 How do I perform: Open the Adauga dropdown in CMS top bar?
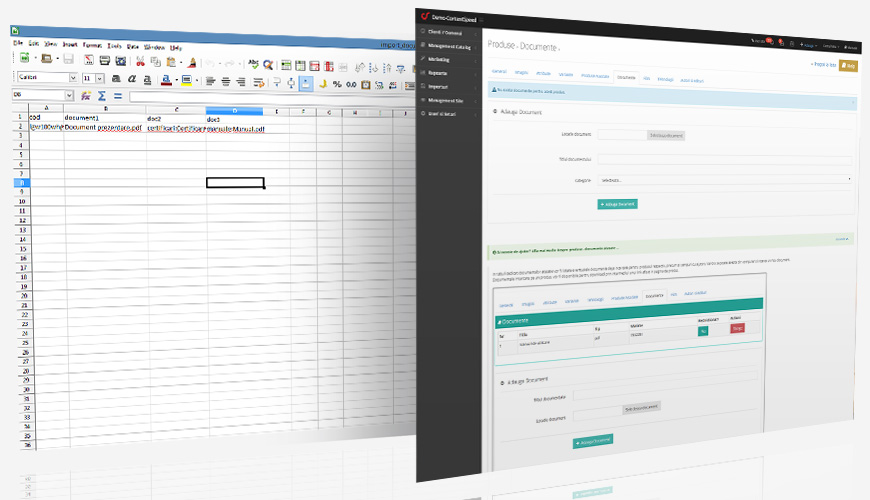coord(808,45)
